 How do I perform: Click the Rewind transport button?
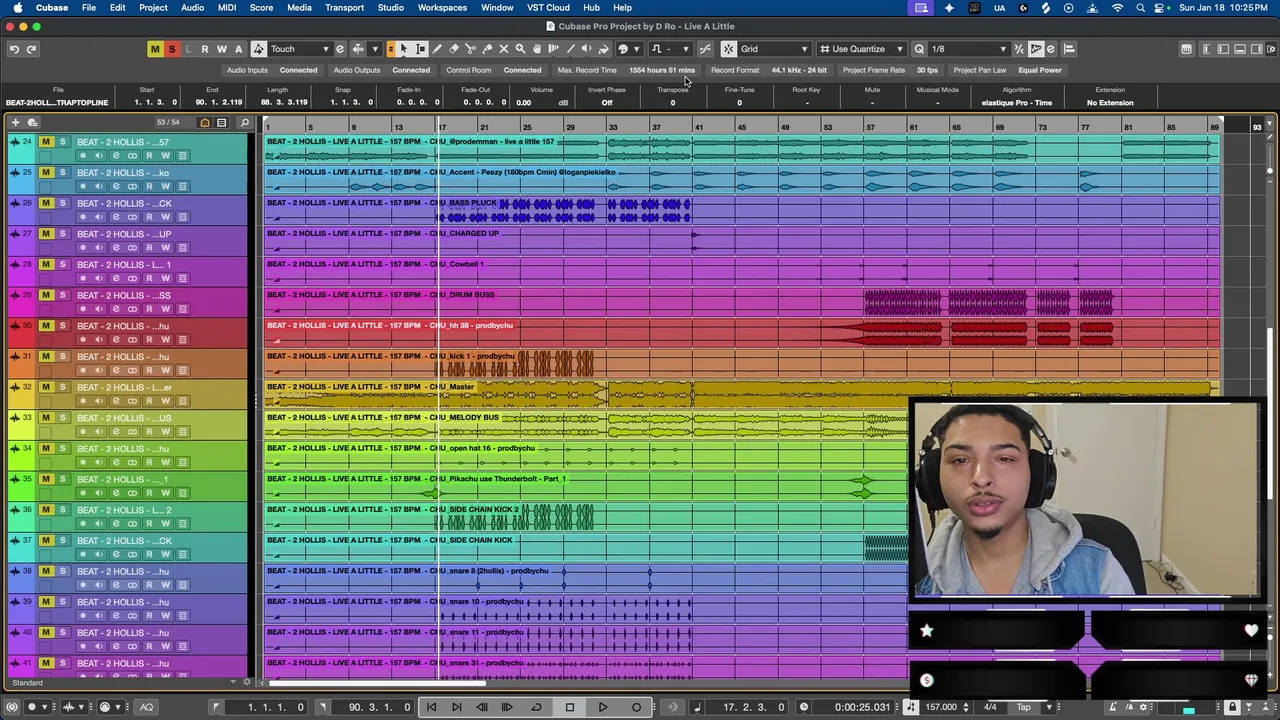(481, 707)
